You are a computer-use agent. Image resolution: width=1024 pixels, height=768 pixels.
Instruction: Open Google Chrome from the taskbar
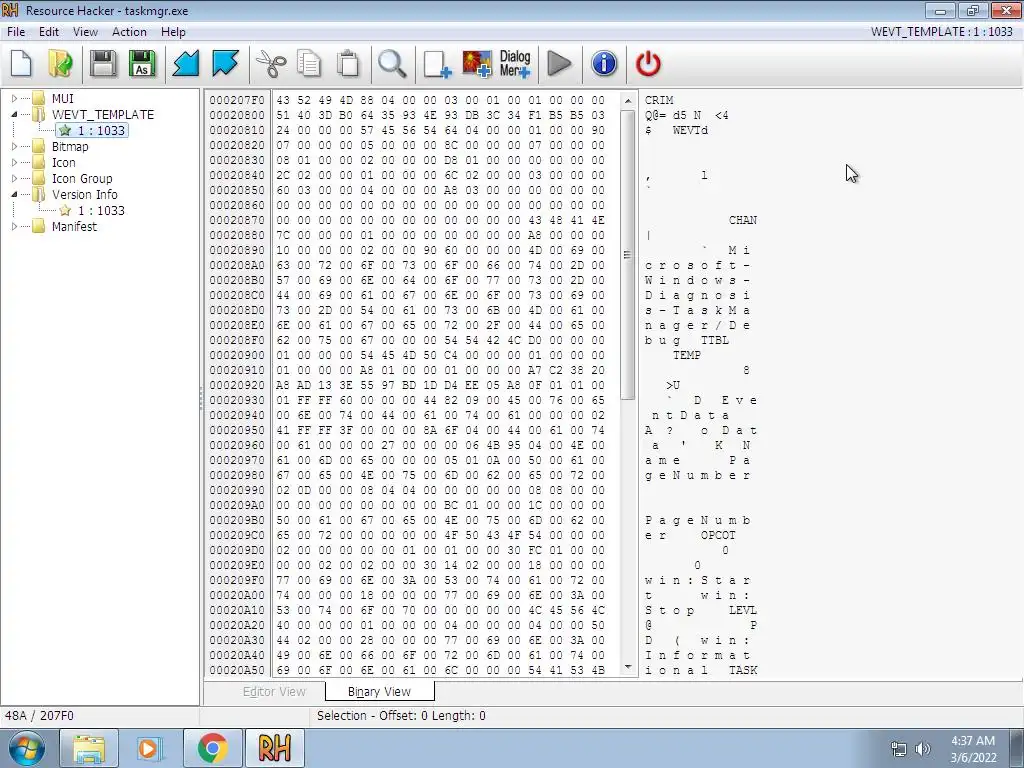point(212,748)
